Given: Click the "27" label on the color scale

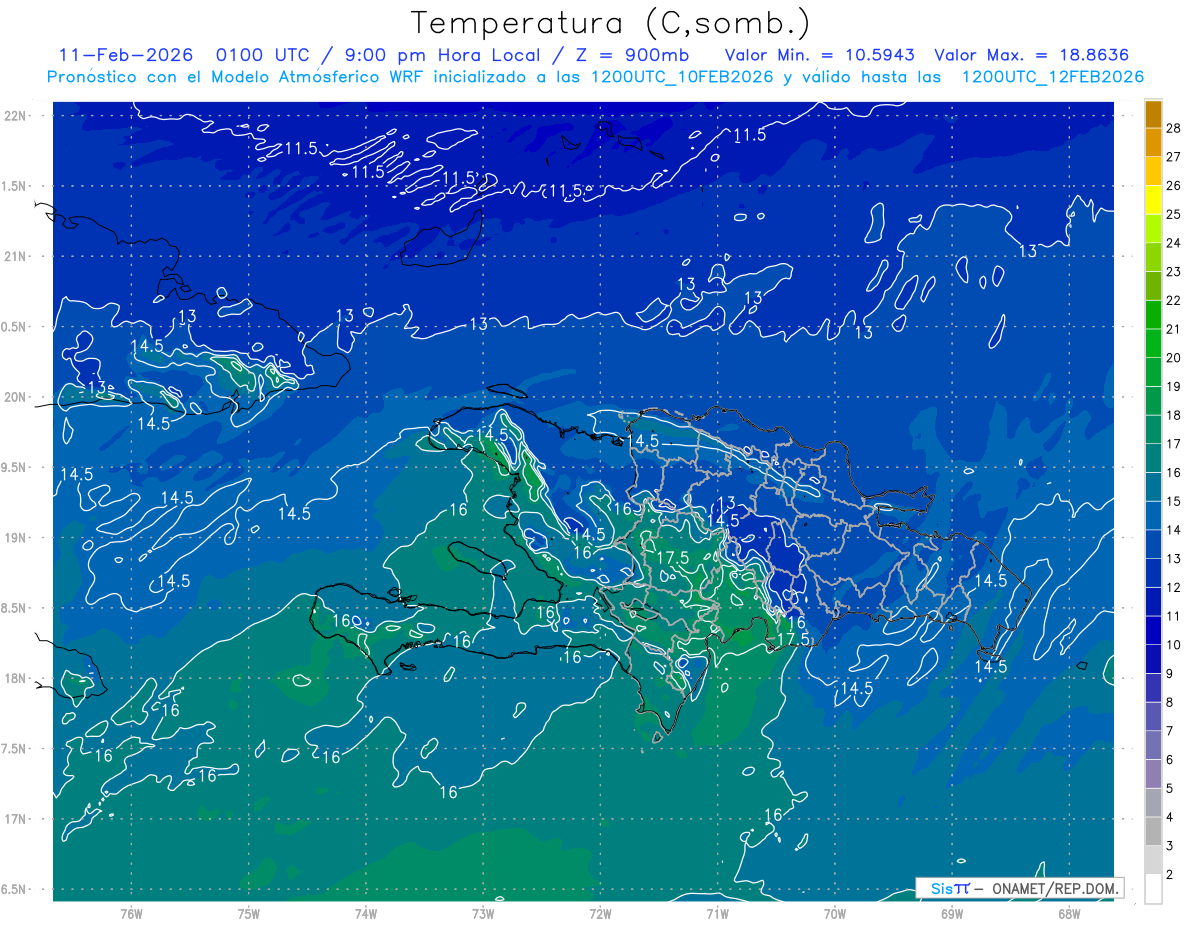Looking at the screenshot, I should click(1174, 157).
